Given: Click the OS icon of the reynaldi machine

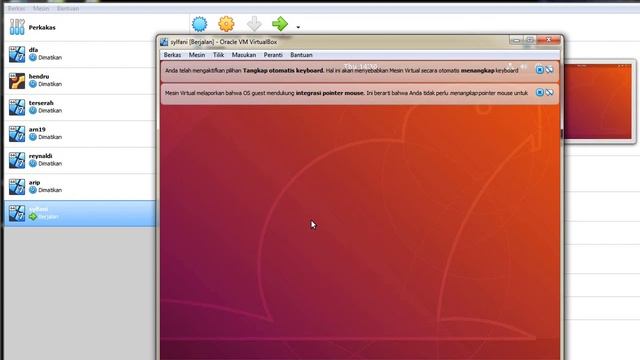Looking at the screenshot, I should (x=17, y=160).
